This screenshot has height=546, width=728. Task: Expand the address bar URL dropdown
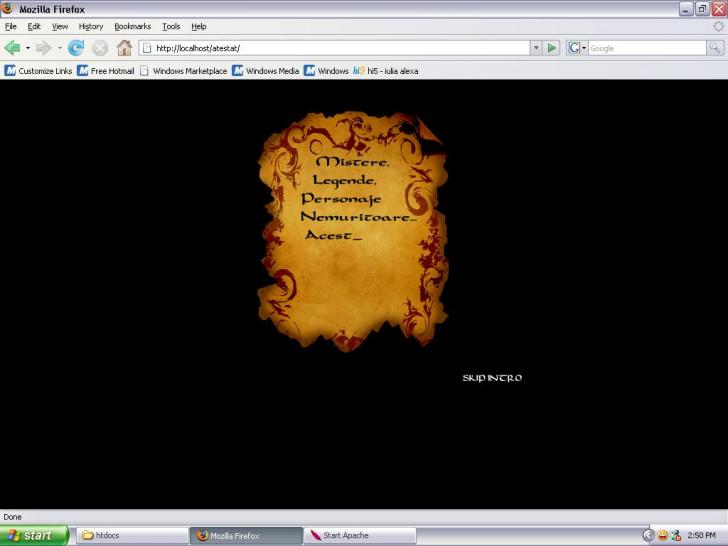coord(536,48)
